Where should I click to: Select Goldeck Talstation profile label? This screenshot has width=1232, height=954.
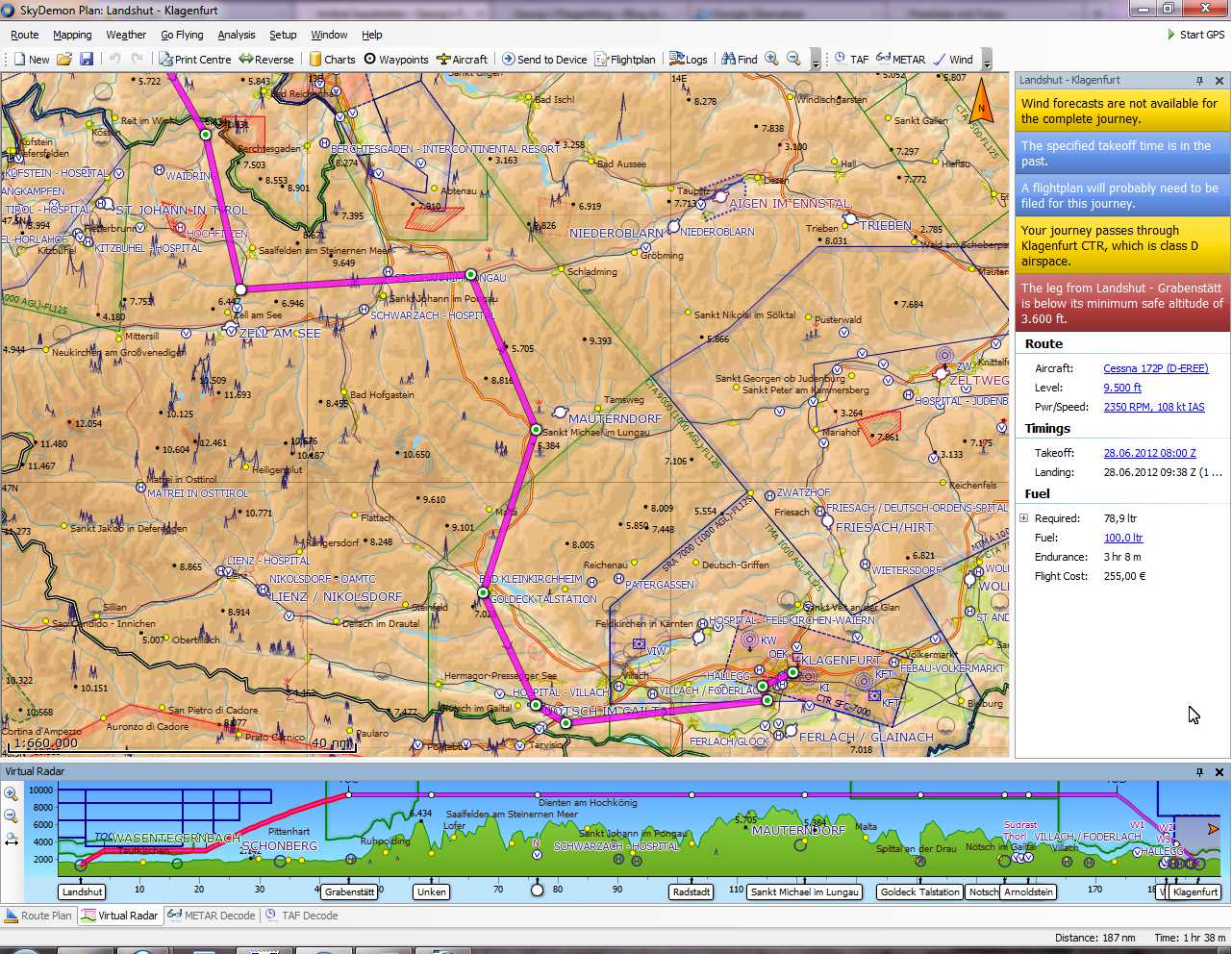click(x=920, y=891)
